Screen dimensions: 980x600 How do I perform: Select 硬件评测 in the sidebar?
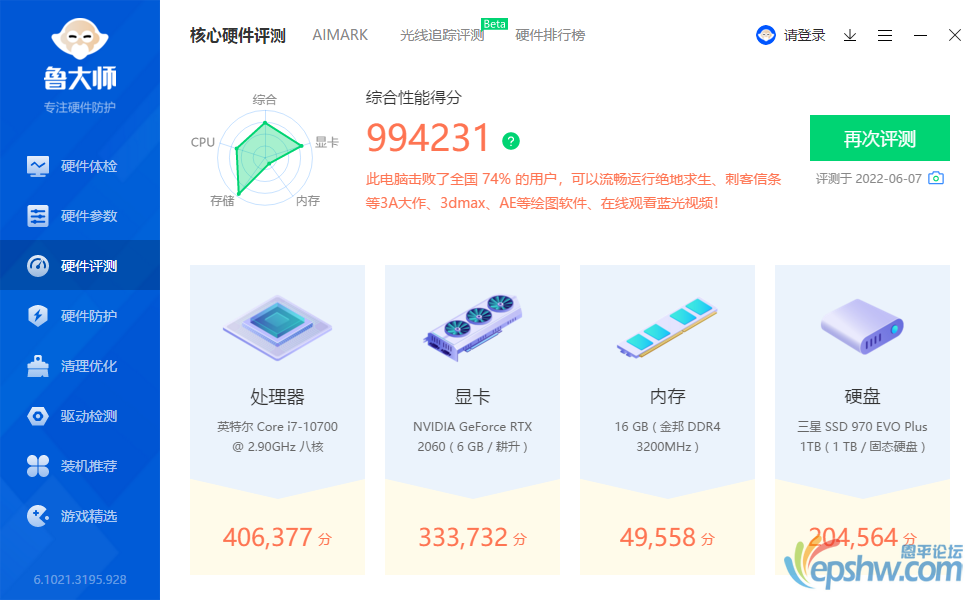(80, 266)
